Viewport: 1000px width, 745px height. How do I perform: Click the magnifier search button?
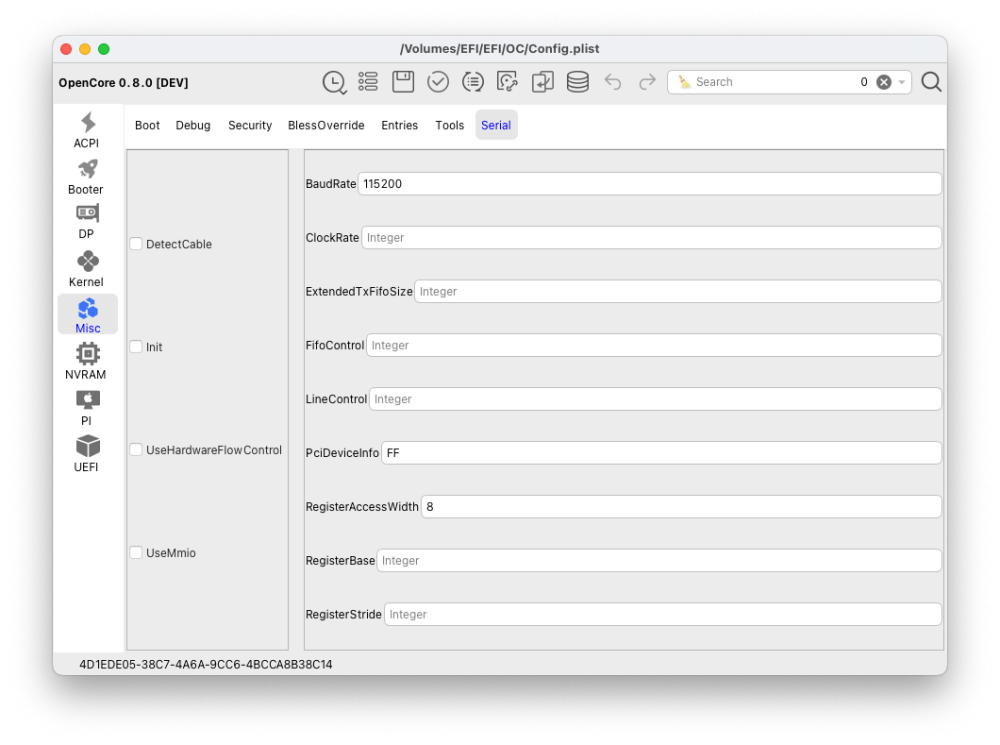pos(931,82)
